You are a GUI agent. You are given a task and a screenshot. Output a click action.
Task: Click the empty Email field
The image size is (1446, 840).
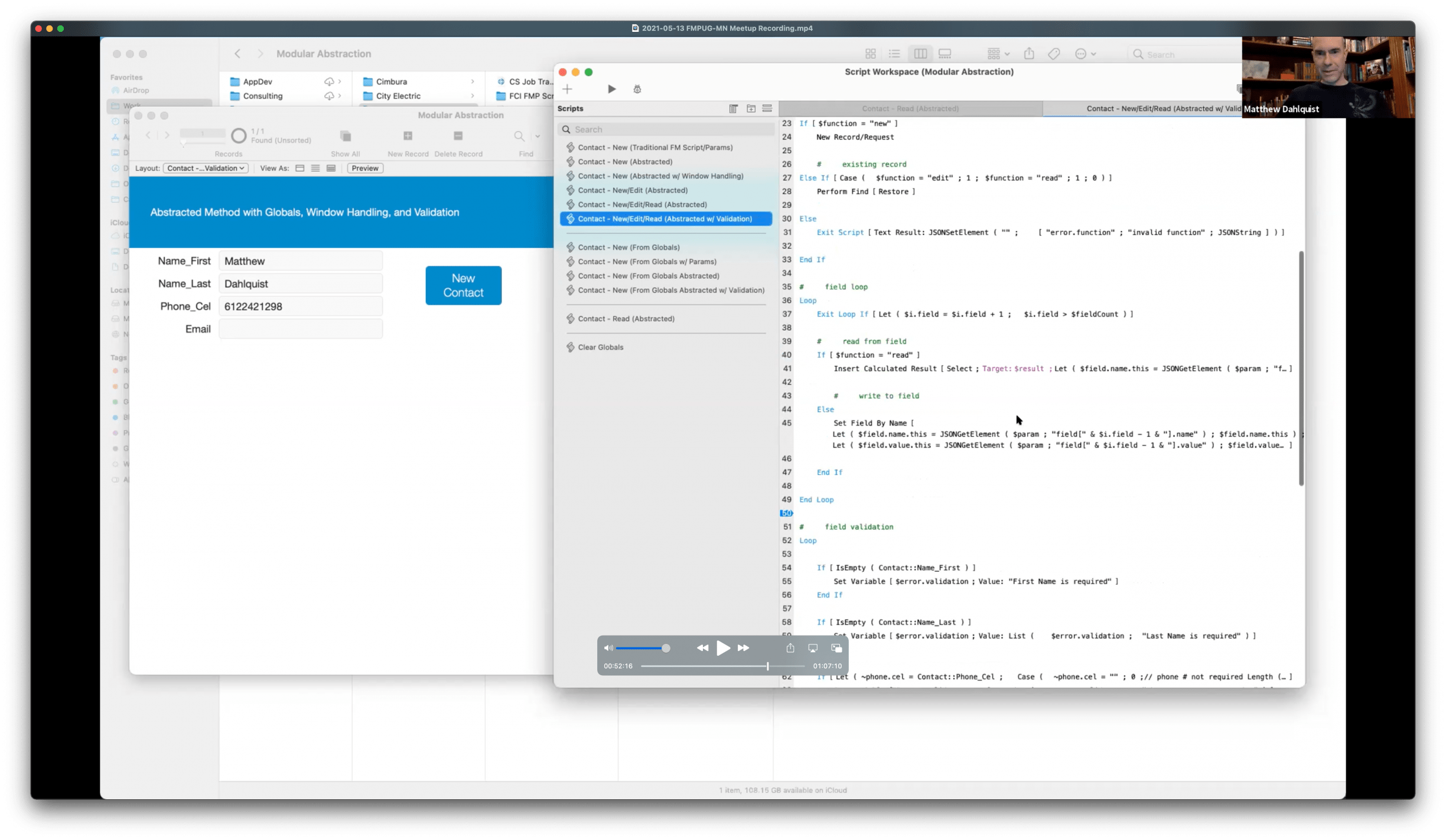tap(301, 329)
